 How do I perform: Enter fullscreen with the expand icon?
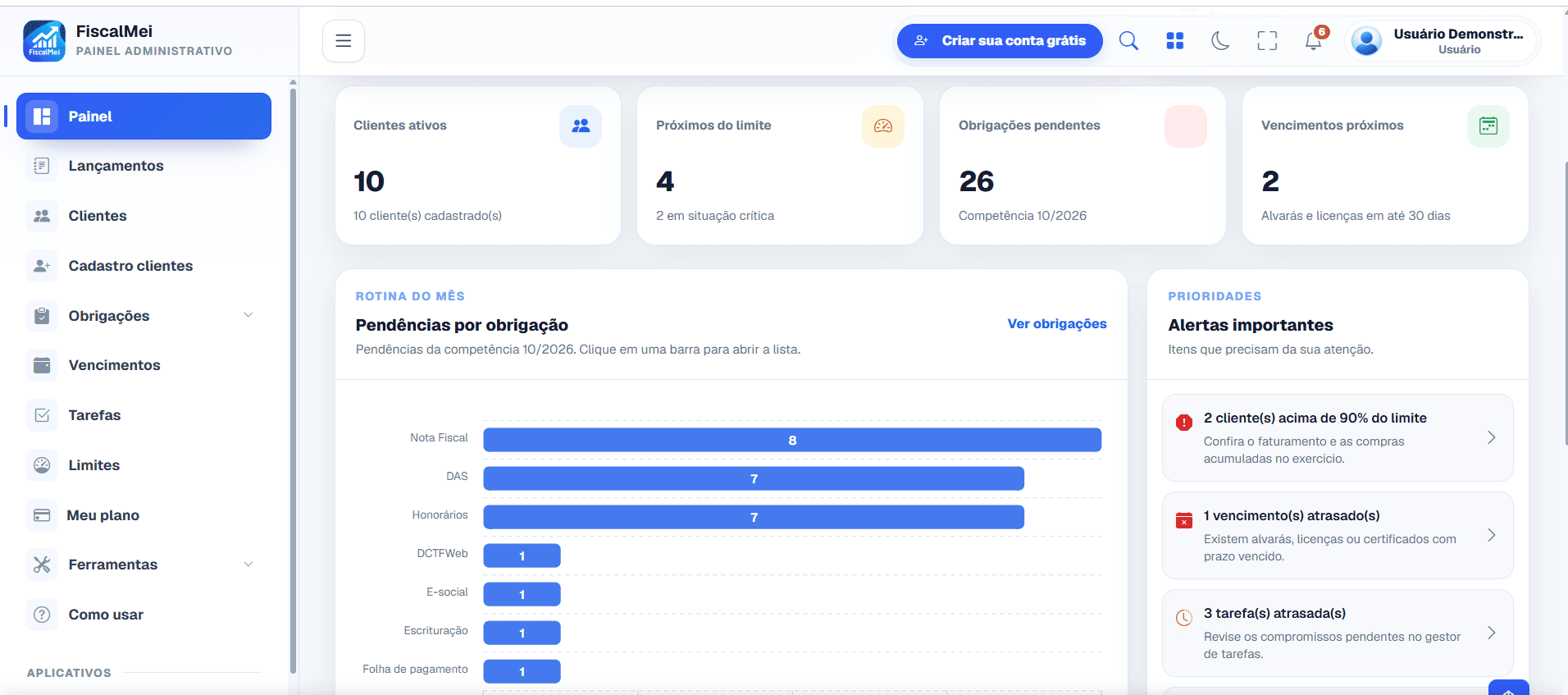pos(1267,41)
